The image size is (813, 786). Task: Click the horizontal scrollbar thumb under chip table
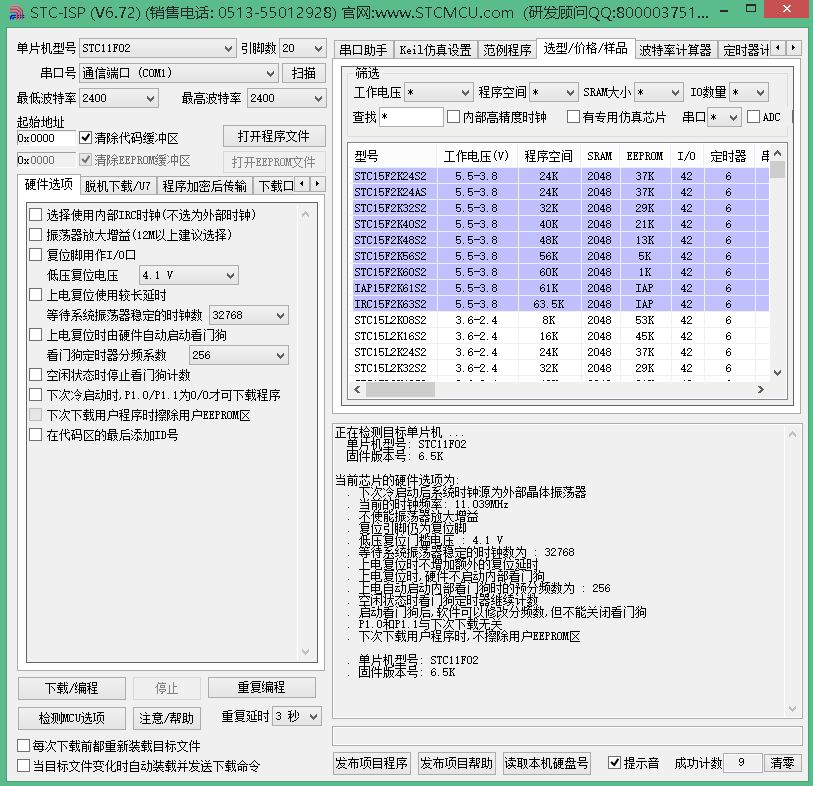click(401, 389)
